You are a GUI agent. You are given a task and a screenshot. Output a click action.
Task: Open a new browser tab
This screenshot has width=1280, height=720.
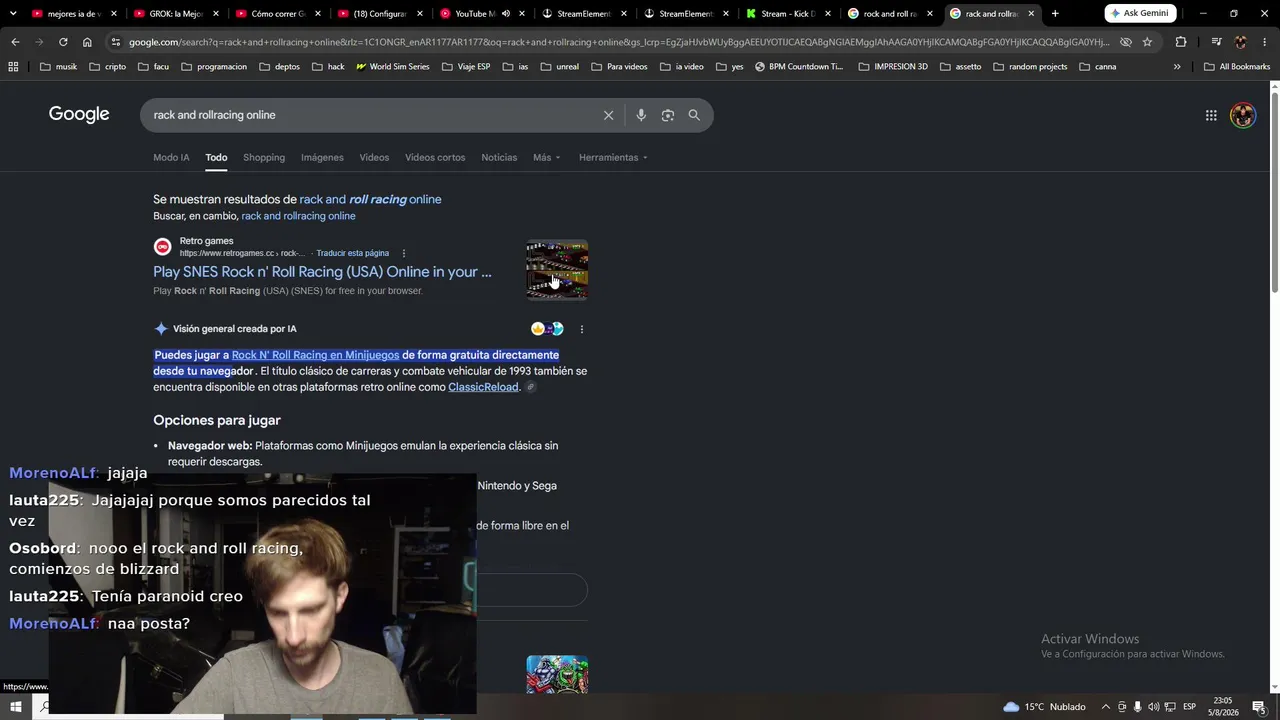click(x=1055, y=14)
